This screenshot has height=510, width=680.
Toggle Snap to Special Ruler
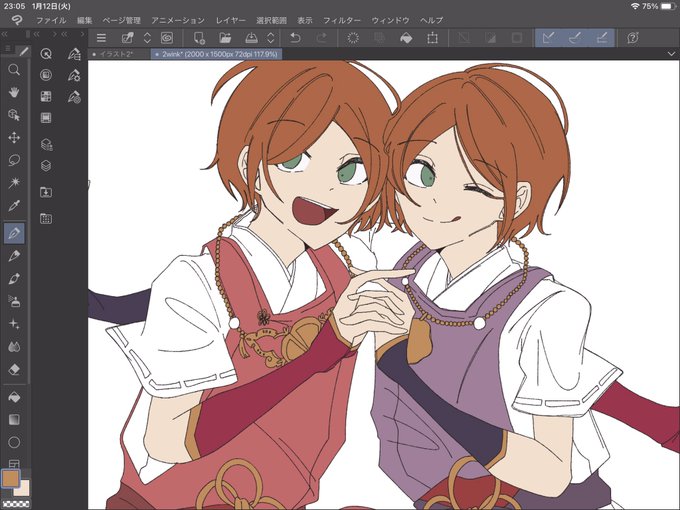coord(575,38)
